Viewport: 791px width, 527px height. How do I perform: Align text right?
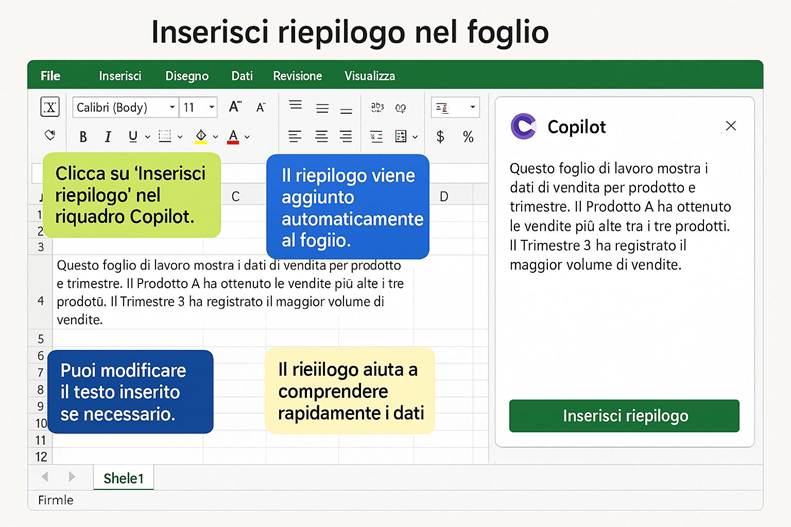(x=346, y=136)
